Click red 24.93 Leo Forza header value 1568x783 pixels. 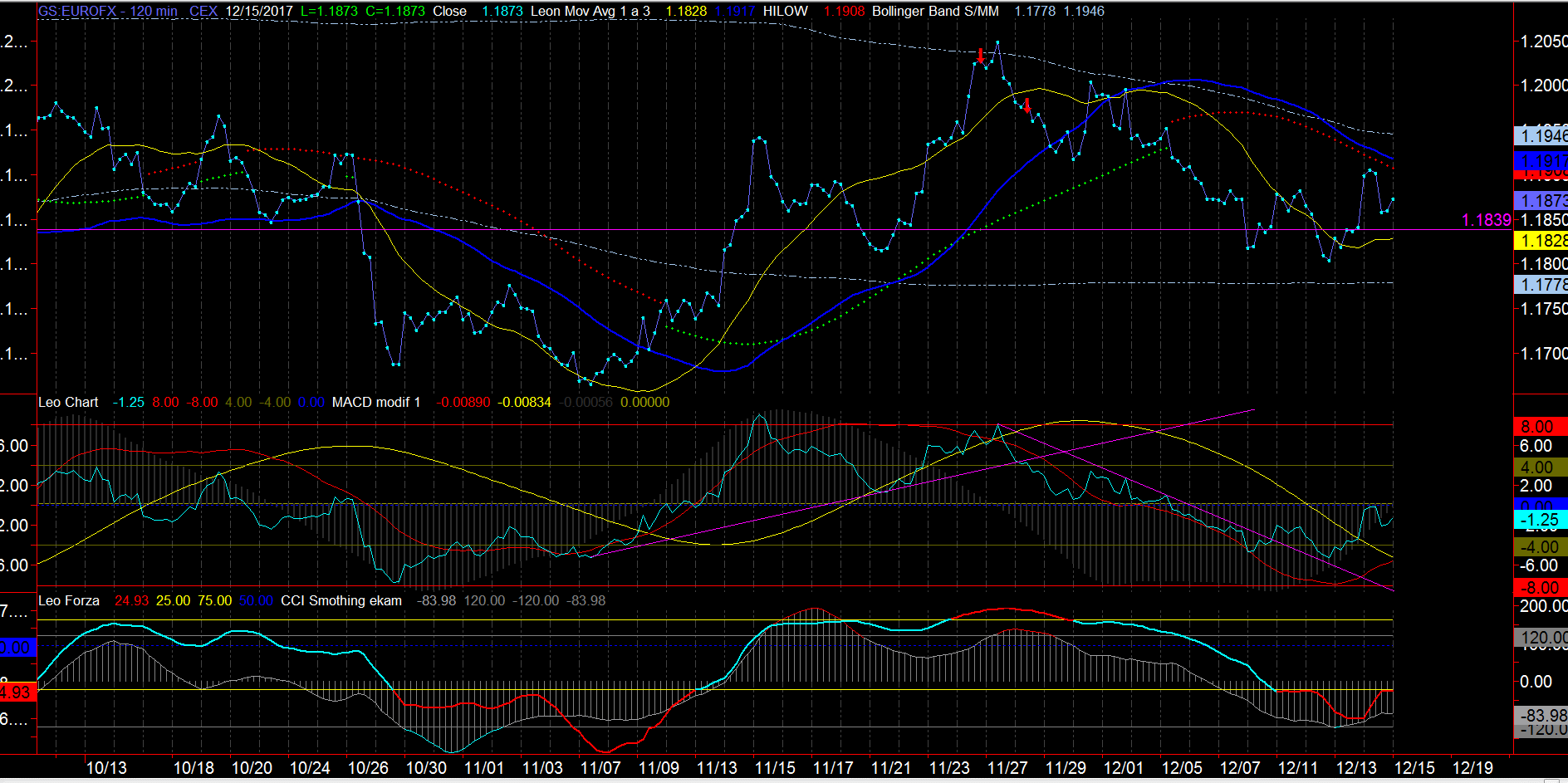coord(131,601)
